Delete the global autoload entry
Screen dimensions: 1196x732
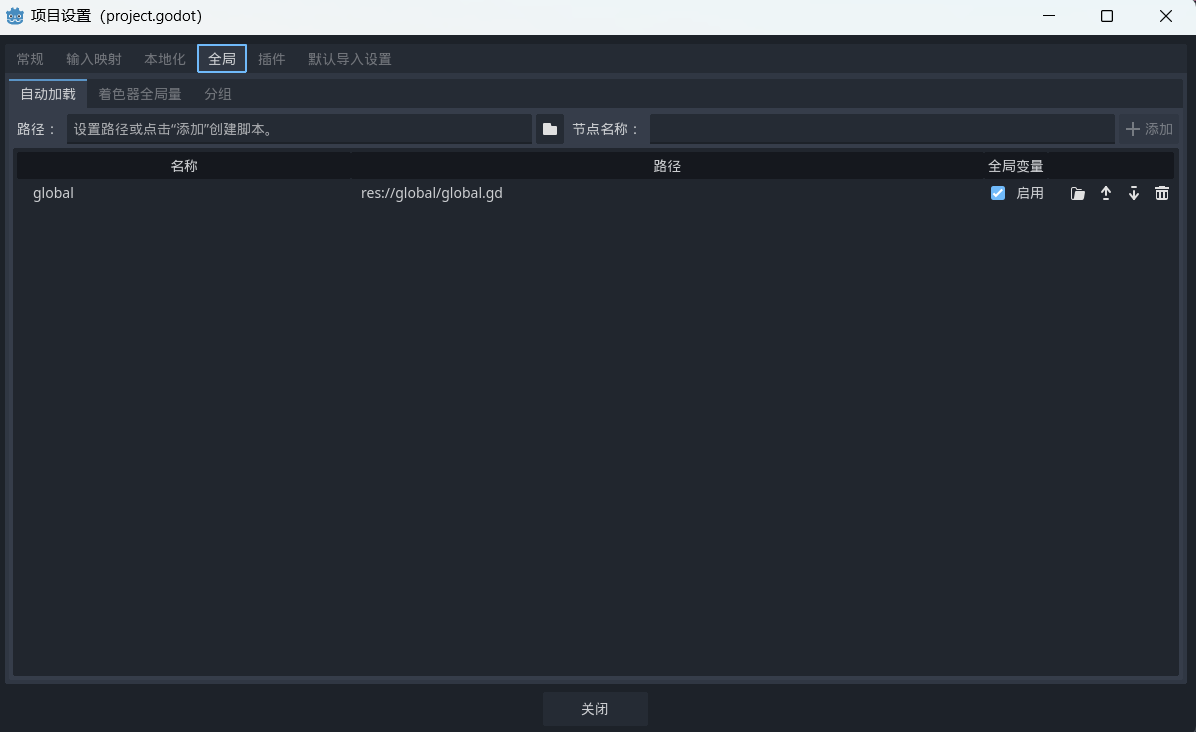tap(1161, 194)
